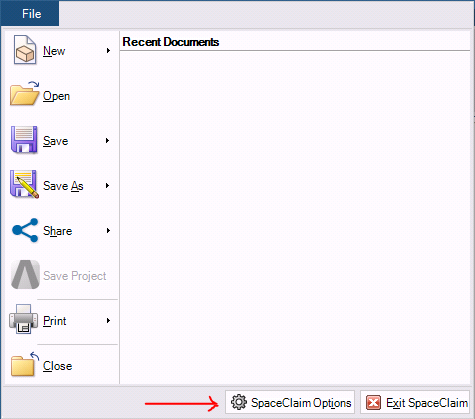Viewport: 475px width, 419px height.
Task: Expand the Print submenu arrow
Action: (x=108, y=321)
